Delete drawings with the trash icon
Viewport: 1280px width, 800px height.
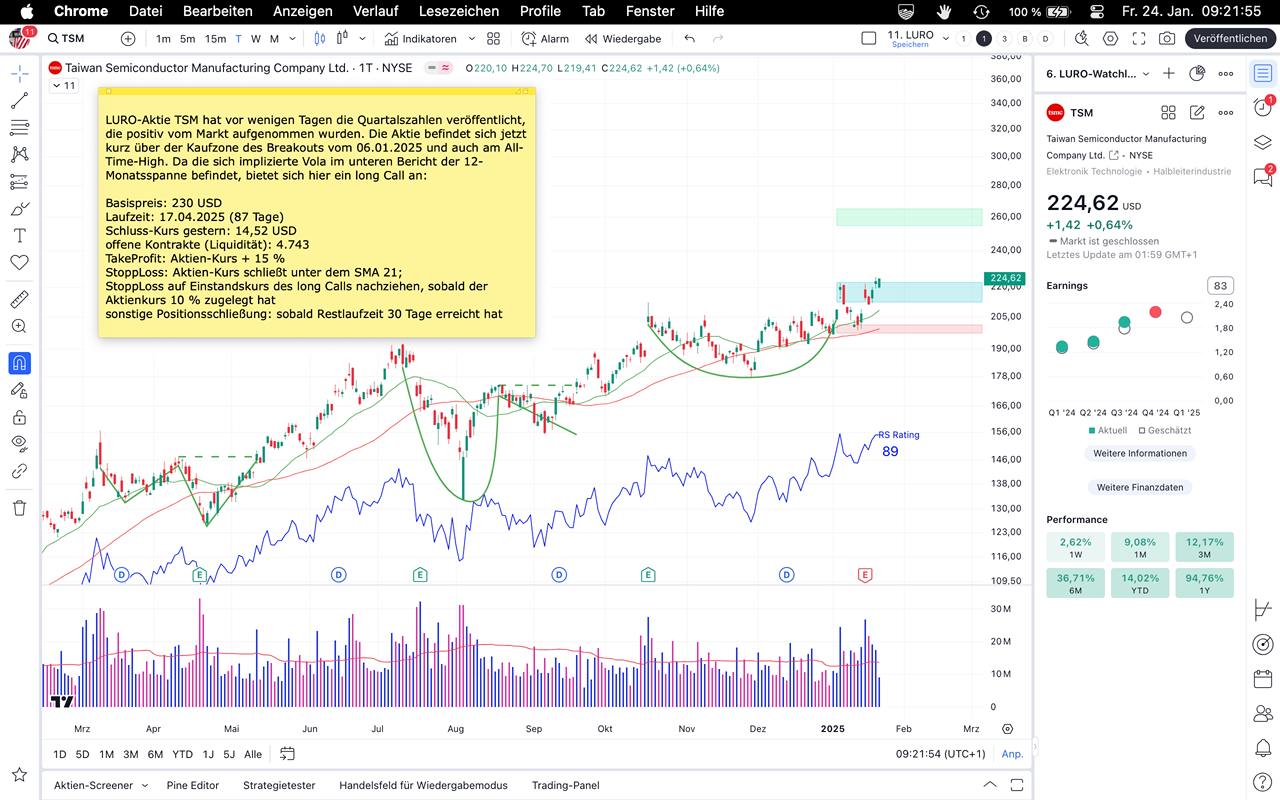coord(19,508)
